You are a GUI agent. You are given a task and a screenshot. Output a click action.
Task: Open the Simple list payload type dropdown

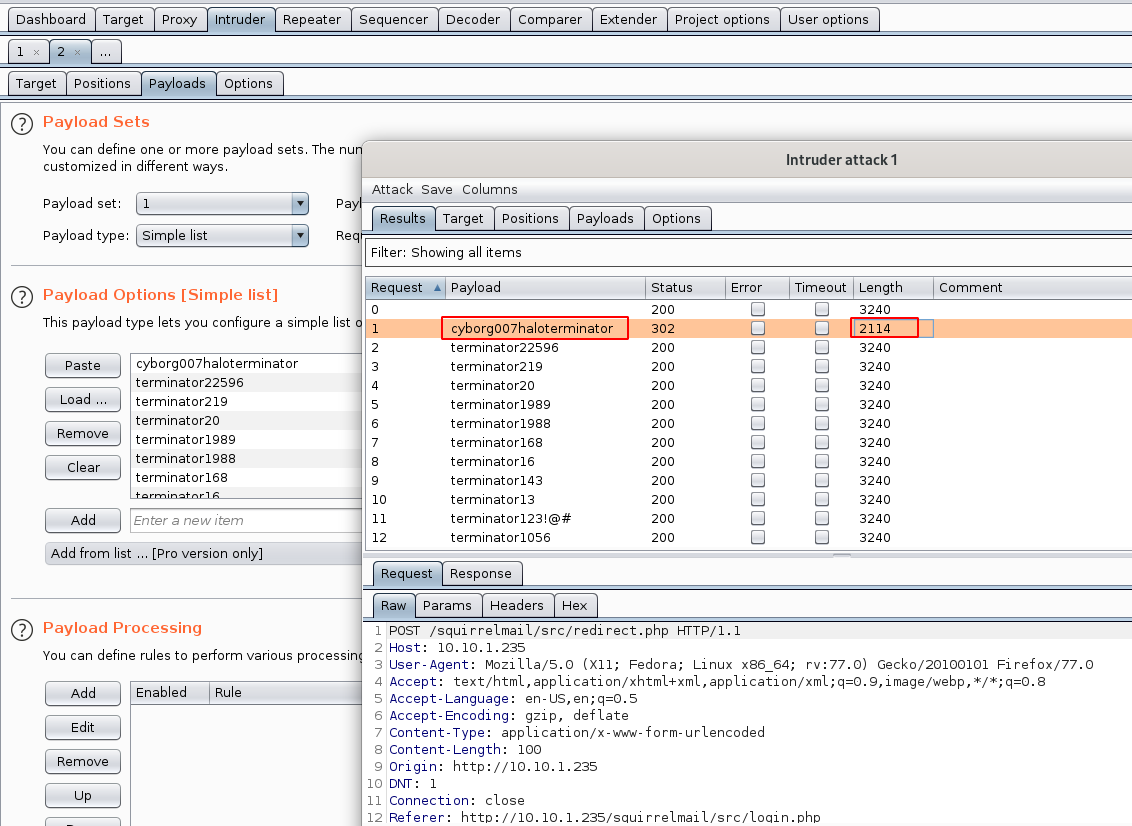pos(297,235)
